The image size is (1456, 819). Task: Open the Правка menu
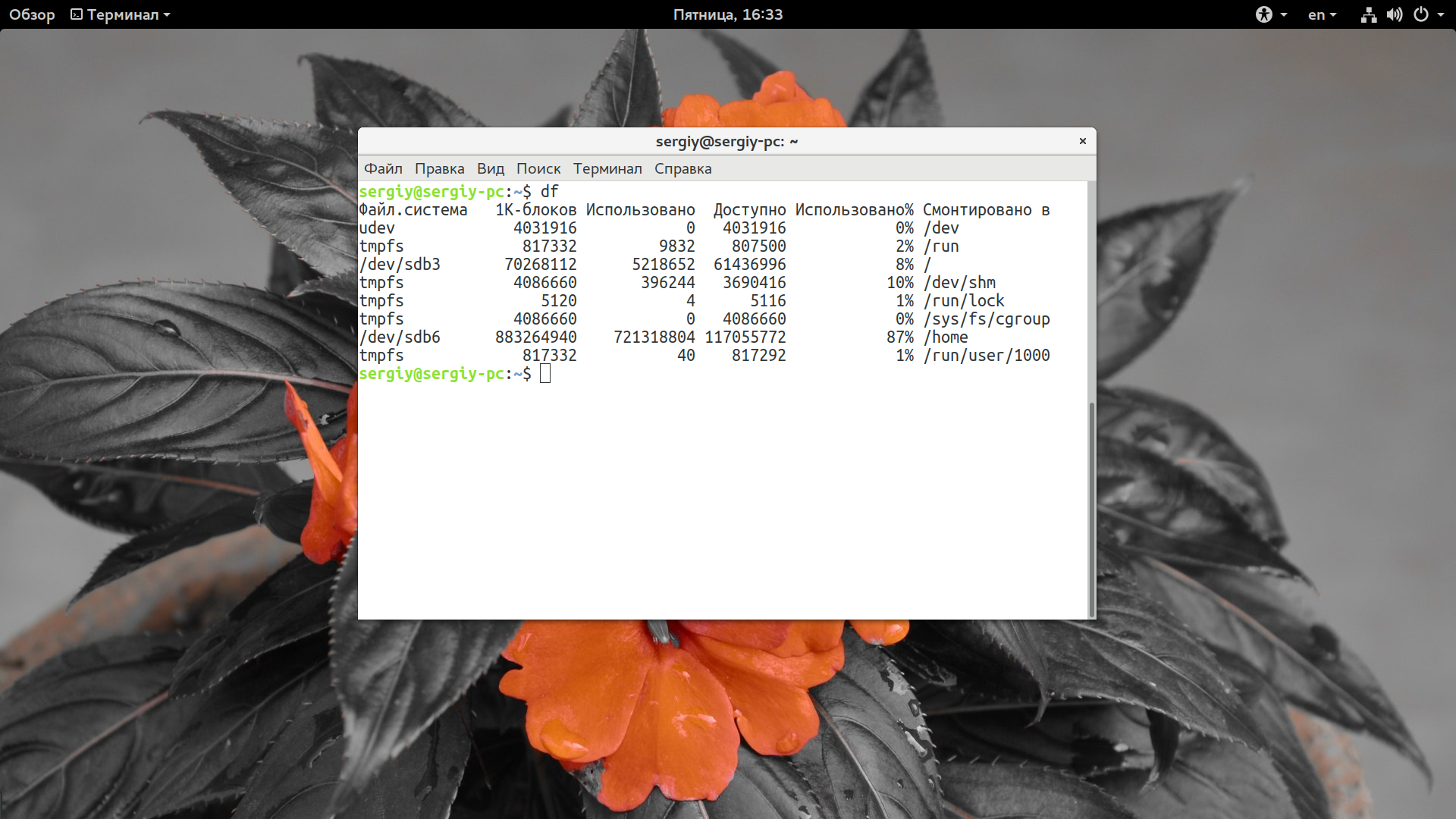pos(438,168)
